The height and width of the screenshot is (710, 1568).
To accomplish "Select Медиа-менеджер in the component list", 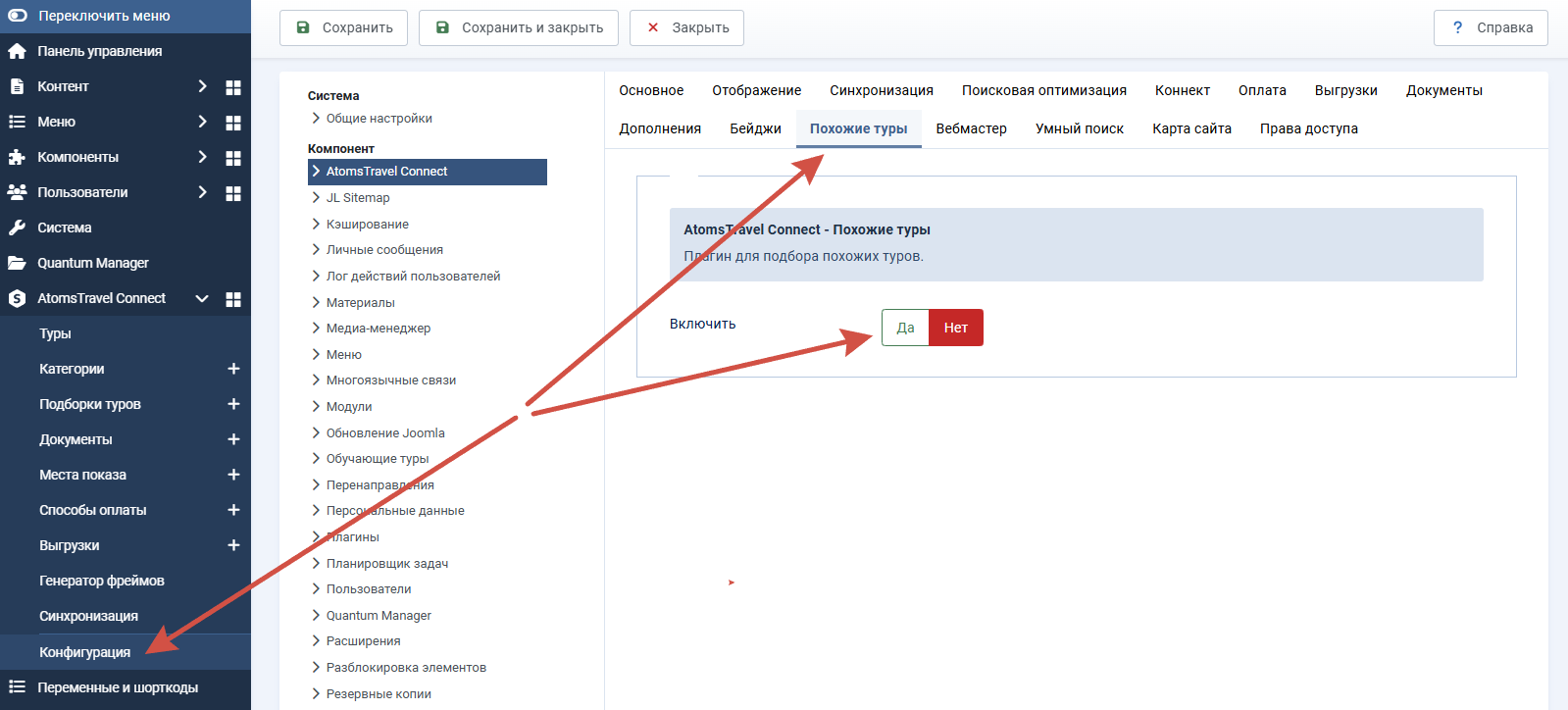I will [379, 329].
